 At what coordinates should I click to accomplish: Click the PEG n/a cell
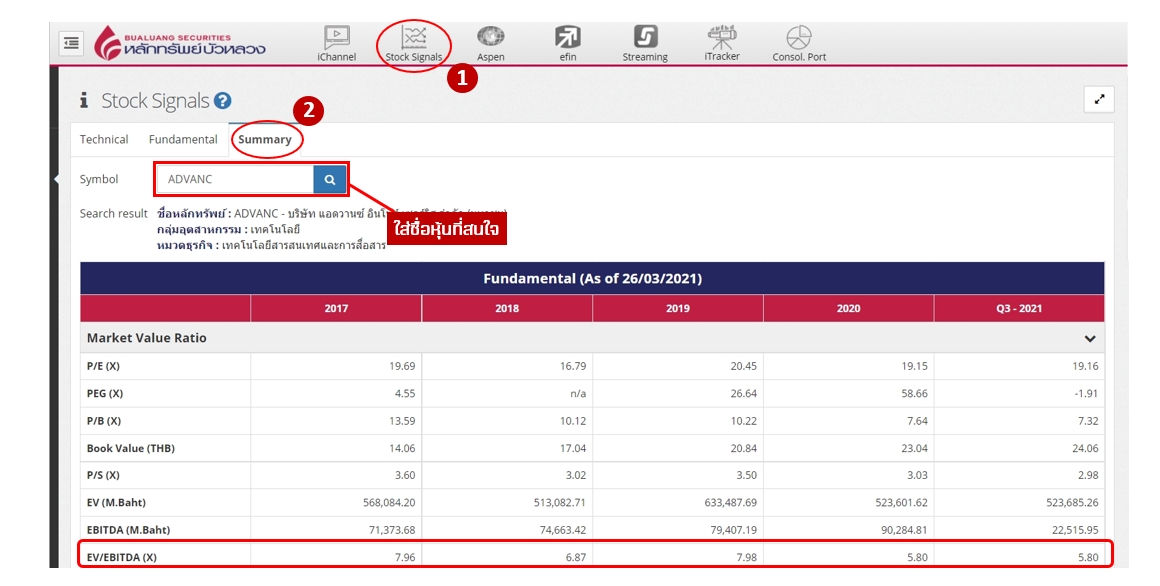pyautogui.click(x=579, y=394)
